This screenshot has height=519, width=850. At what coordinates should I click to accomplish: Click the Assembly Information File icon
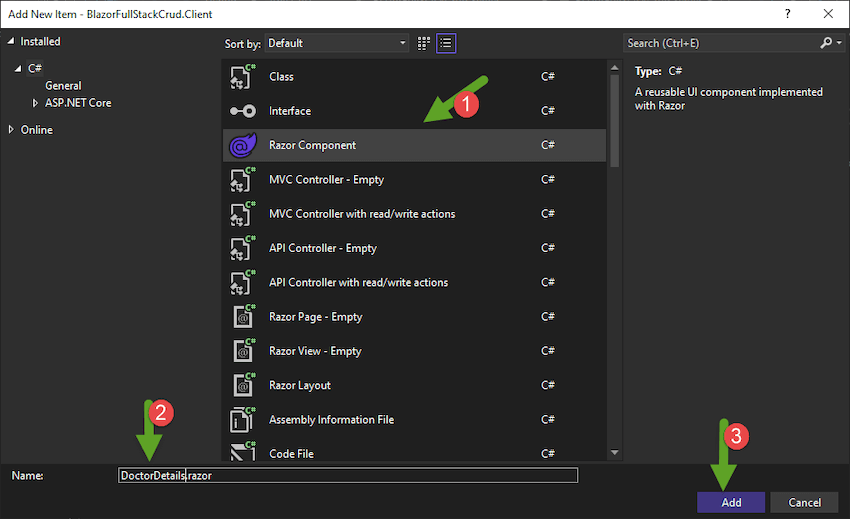click(x=241, y=420)
